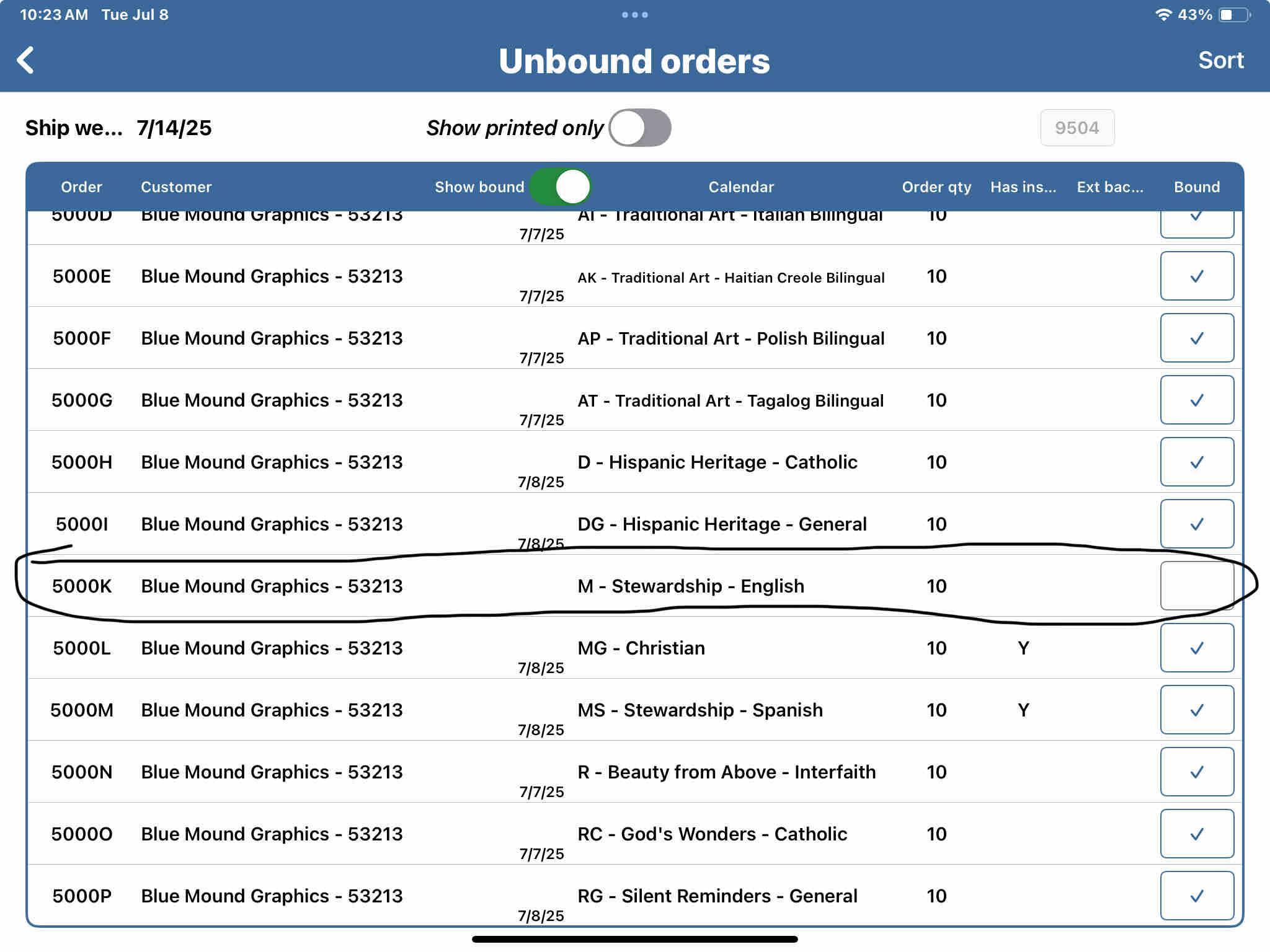Open the Sort options
The height and width of the screenshot is (952, 1270).
(x=1220, y=61)
